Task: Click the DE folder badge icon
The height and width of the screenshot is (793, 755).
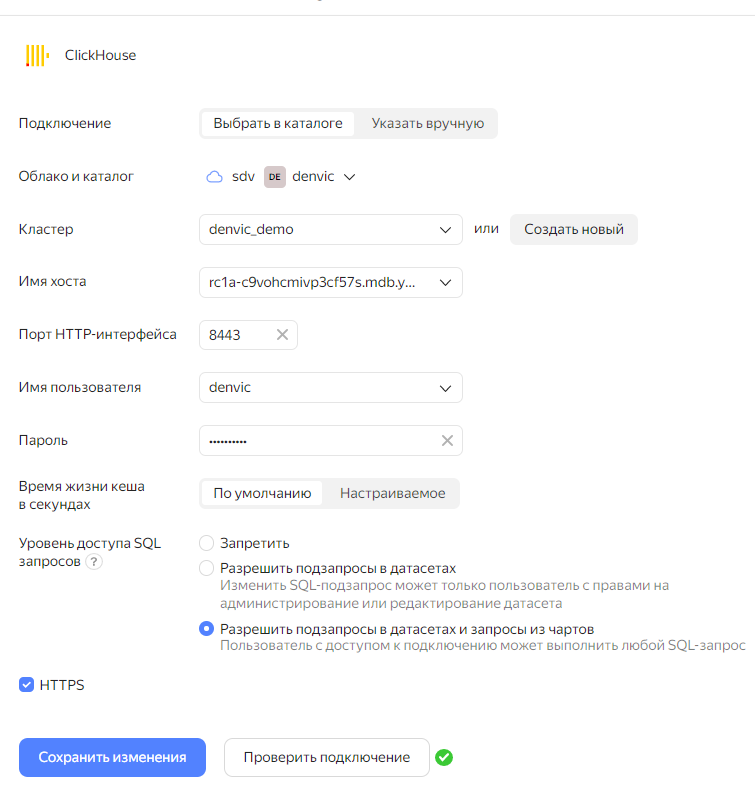Action: coord(274,177)
